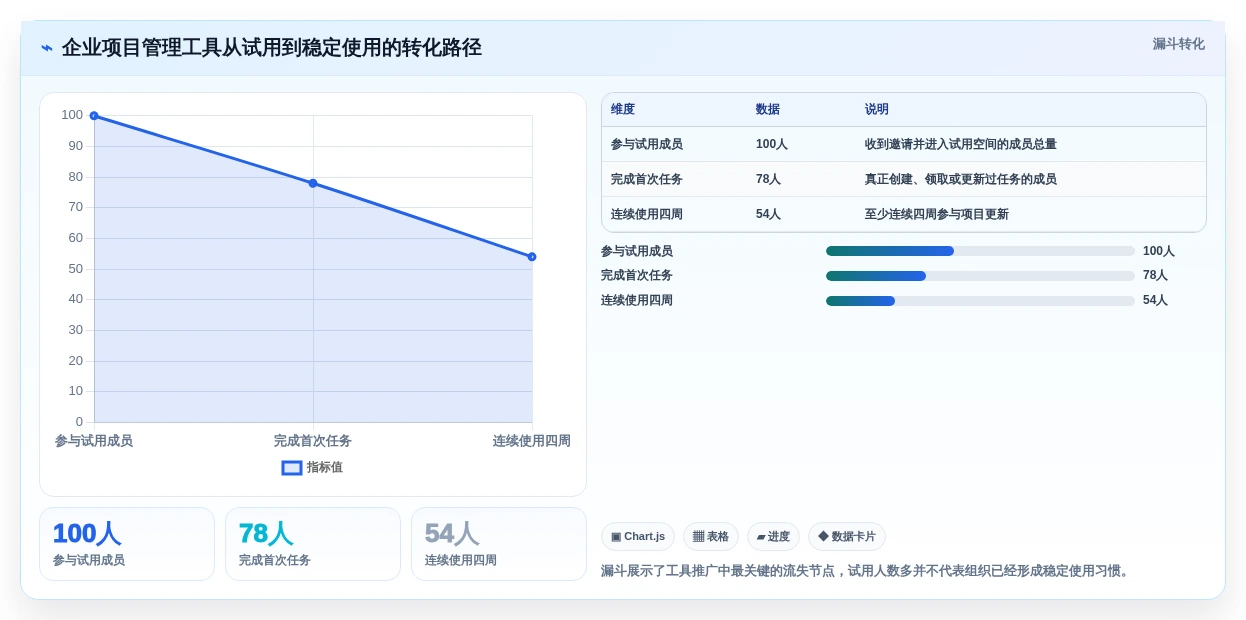Screen dimensions: 1246x620
Task: Click the 连续使用四周 progress bar
Action: 980,300
